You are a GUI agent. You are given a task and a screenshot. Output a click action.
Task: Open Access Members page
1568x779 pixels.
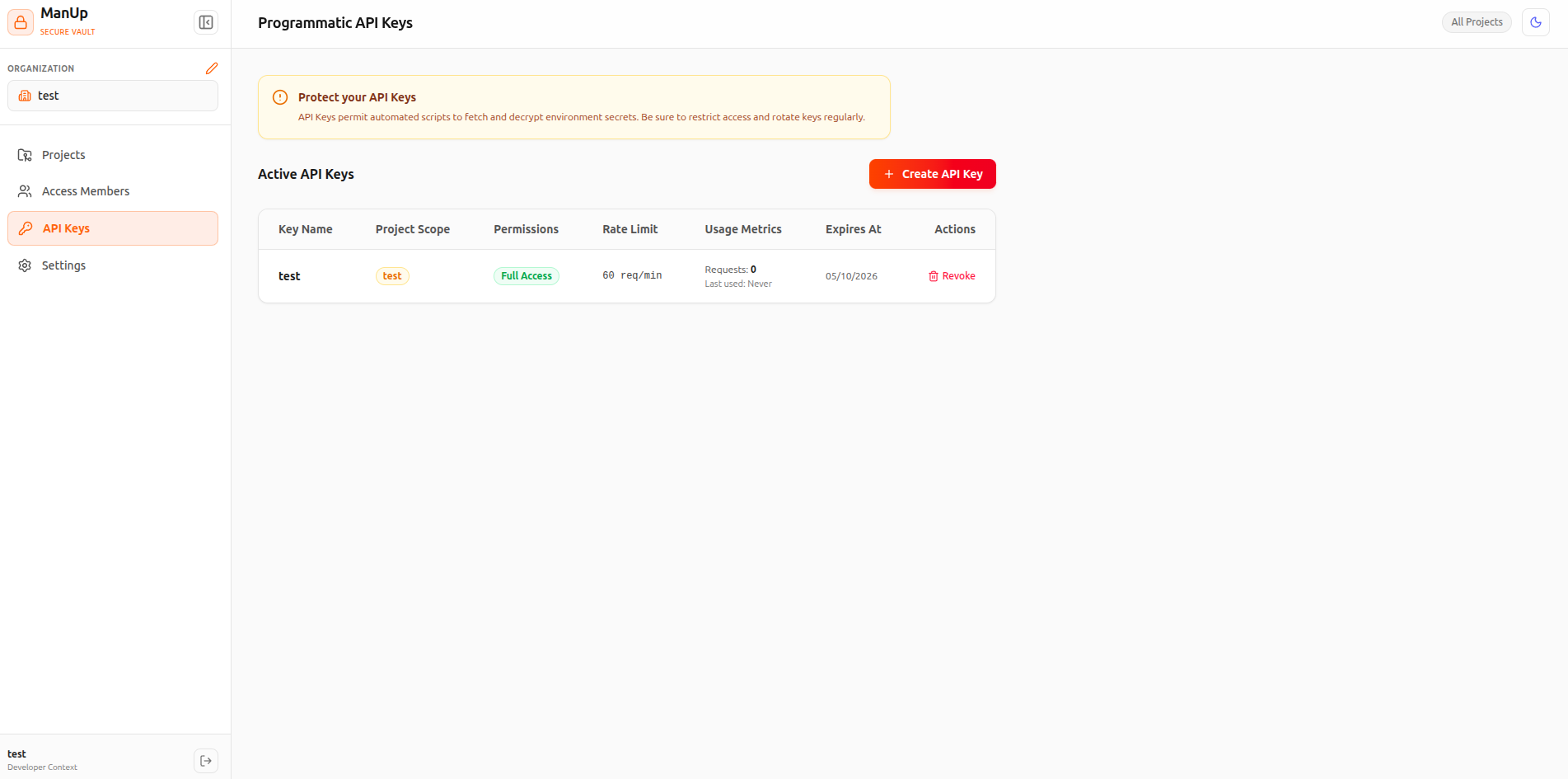point(113,191)
